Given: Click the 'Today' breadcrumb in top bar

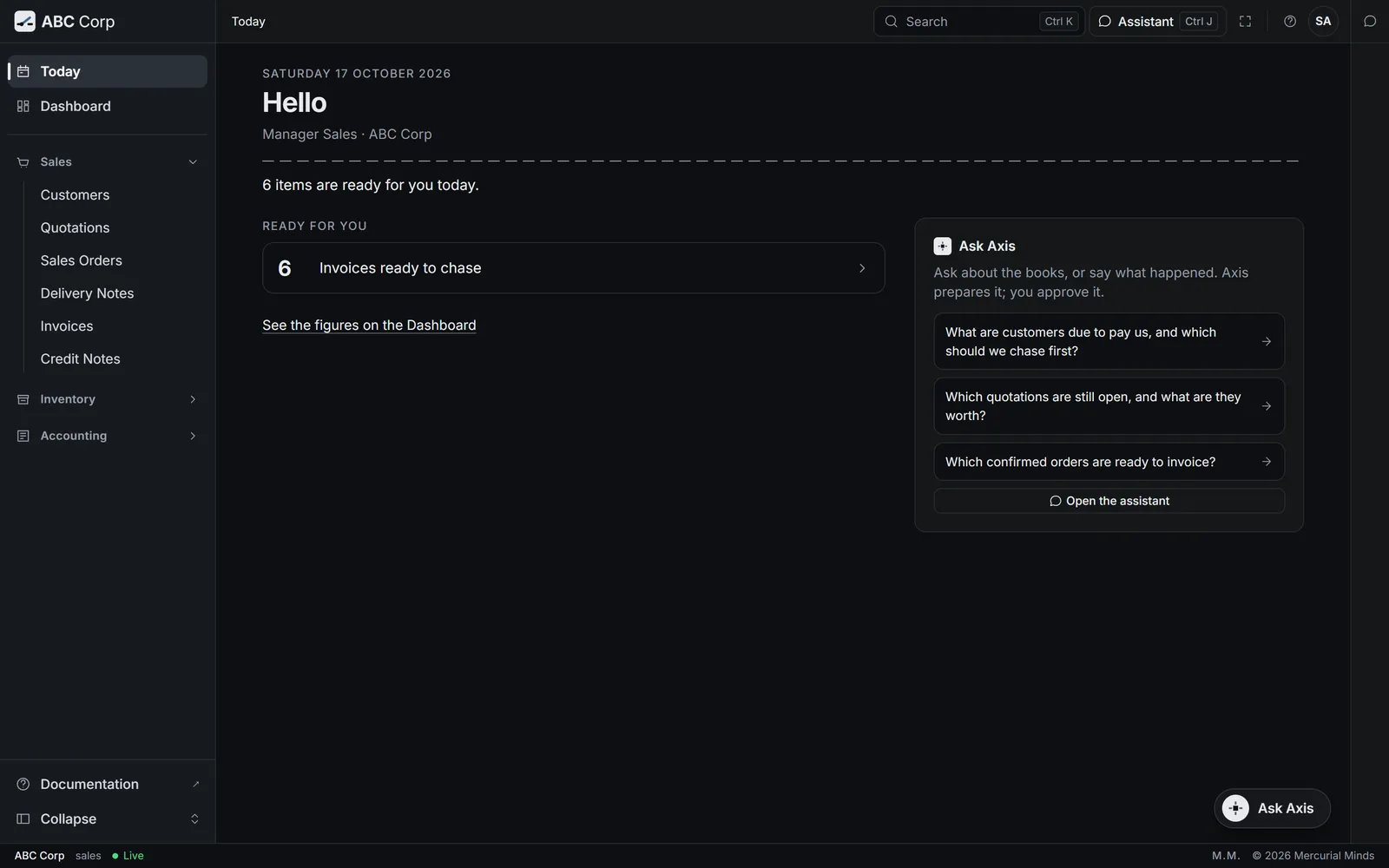Looking at the screenshot, I should (x=248, y=22).
